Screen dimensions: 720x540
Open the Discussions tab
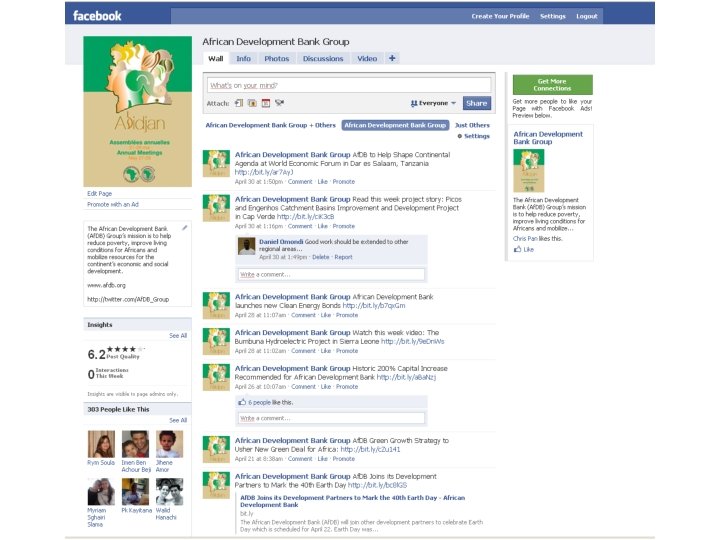323,58
